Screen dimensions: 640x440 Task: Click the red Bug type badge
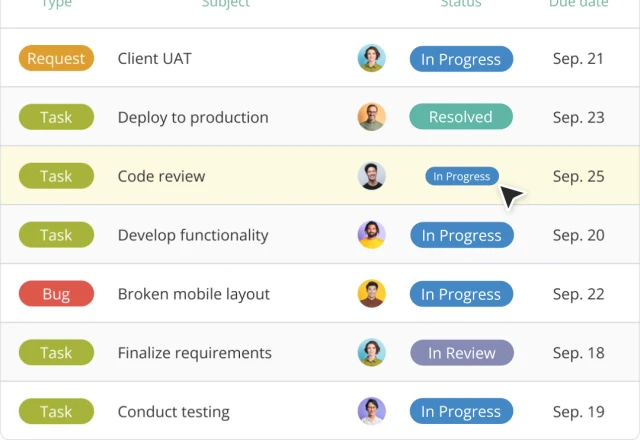pyautogui.click(x=56, y=294)
